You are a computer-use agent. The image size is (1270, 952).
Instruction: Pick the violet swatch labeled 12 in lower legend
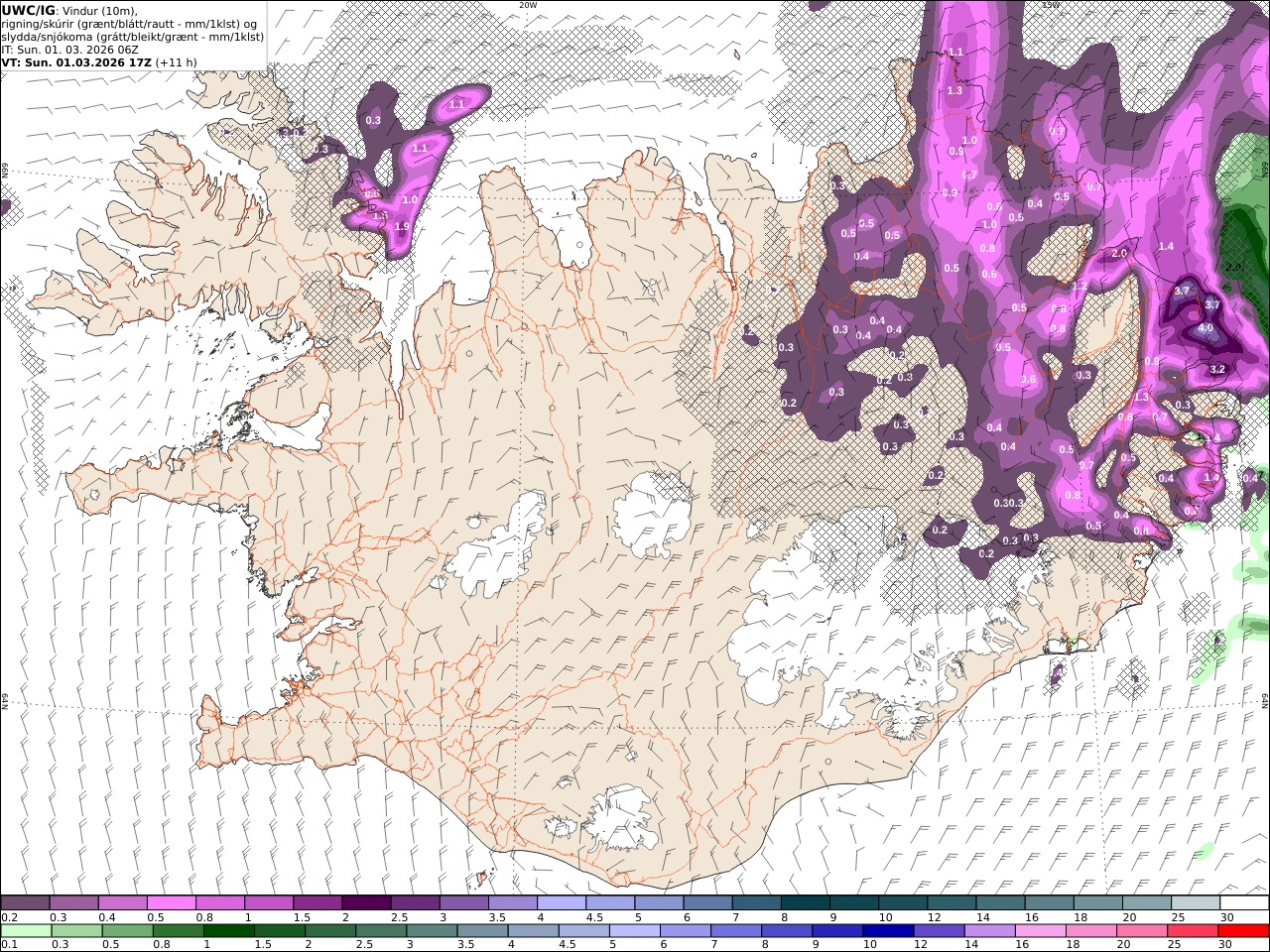[938, 931]
